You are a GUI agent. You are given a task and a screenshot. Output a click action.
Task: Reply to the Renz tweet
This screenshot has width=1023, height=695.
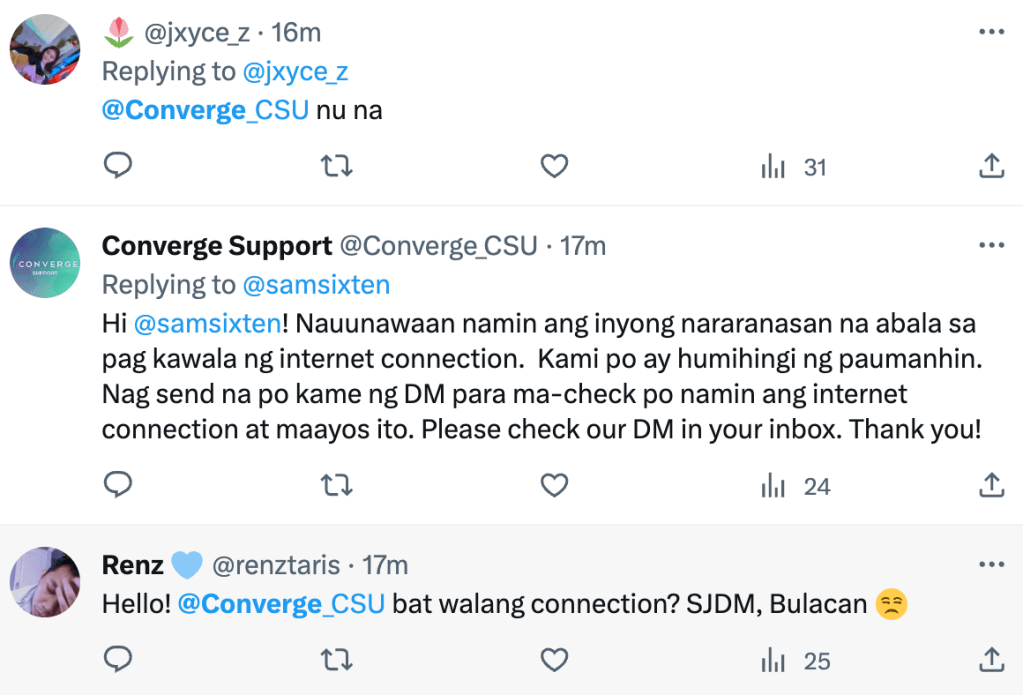click(118, 659)
